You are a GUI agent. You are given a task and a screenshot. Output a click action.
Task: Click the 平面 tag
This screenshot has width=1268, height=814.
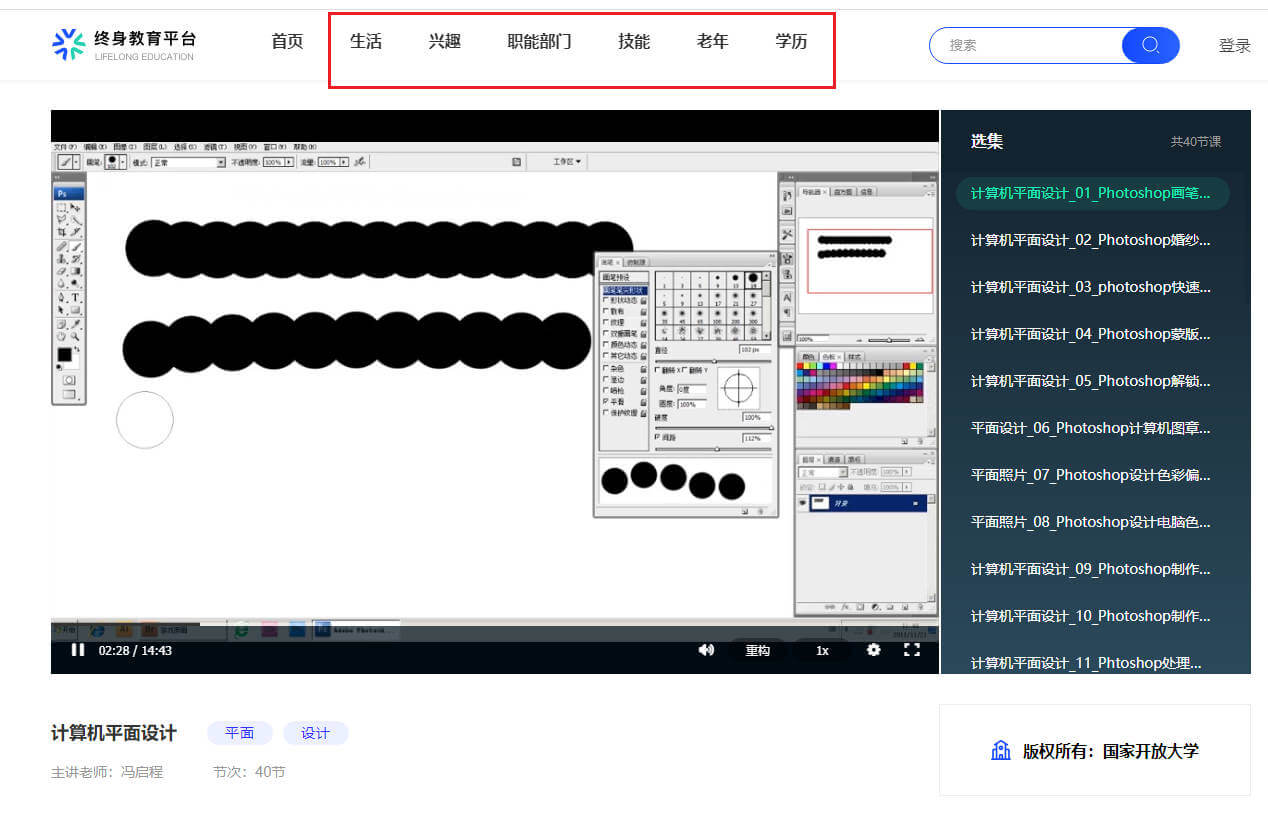tap(240, 733)
